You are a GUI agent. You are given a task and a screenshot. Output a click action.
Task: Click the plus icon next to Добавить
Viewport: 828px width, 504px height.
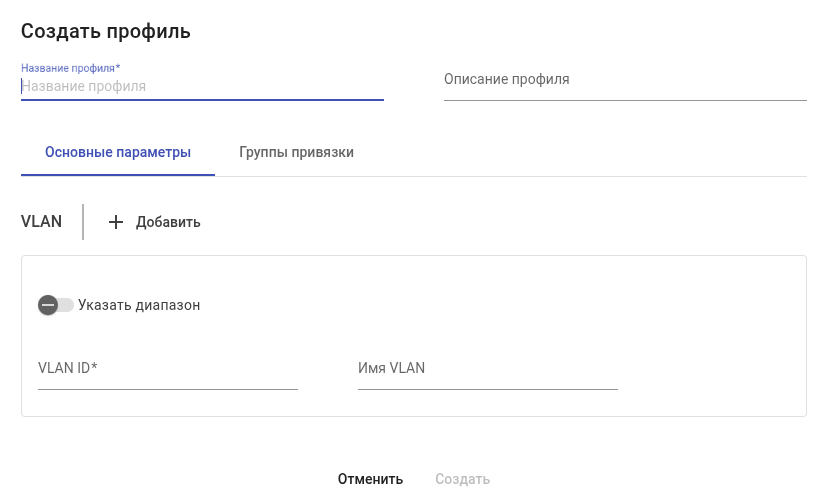coord(116,222)
